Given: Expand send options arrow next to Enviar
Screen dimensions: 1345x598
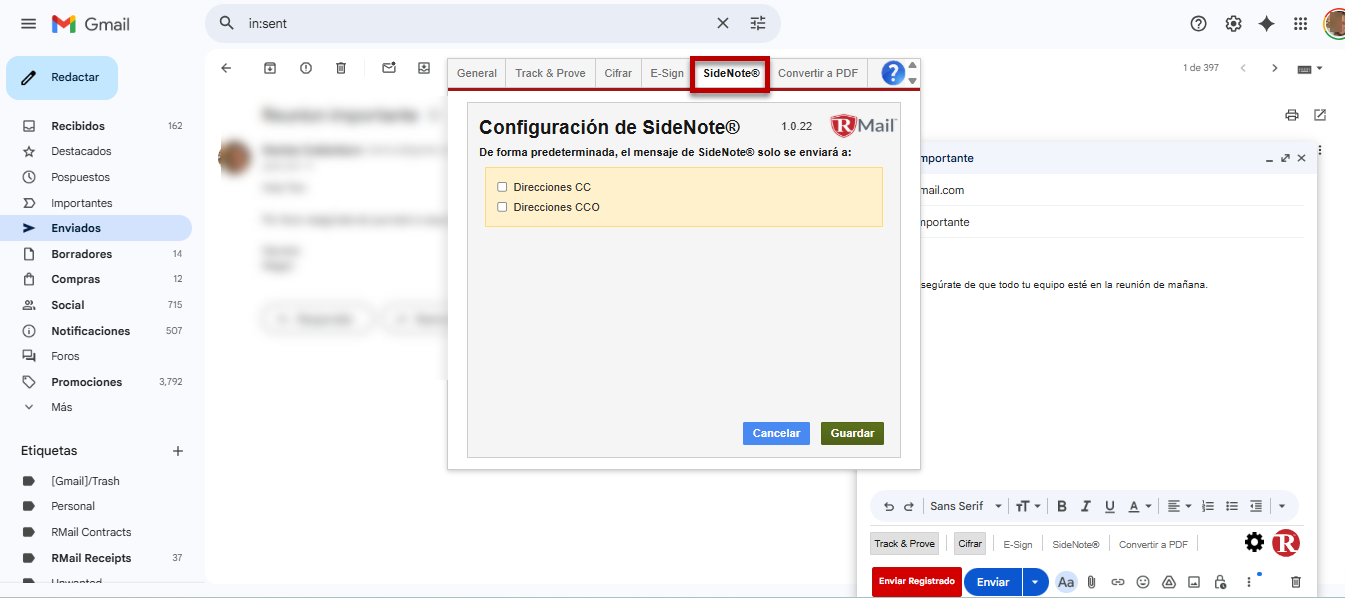Looking at the screenshot, I should click(1035, 582).
